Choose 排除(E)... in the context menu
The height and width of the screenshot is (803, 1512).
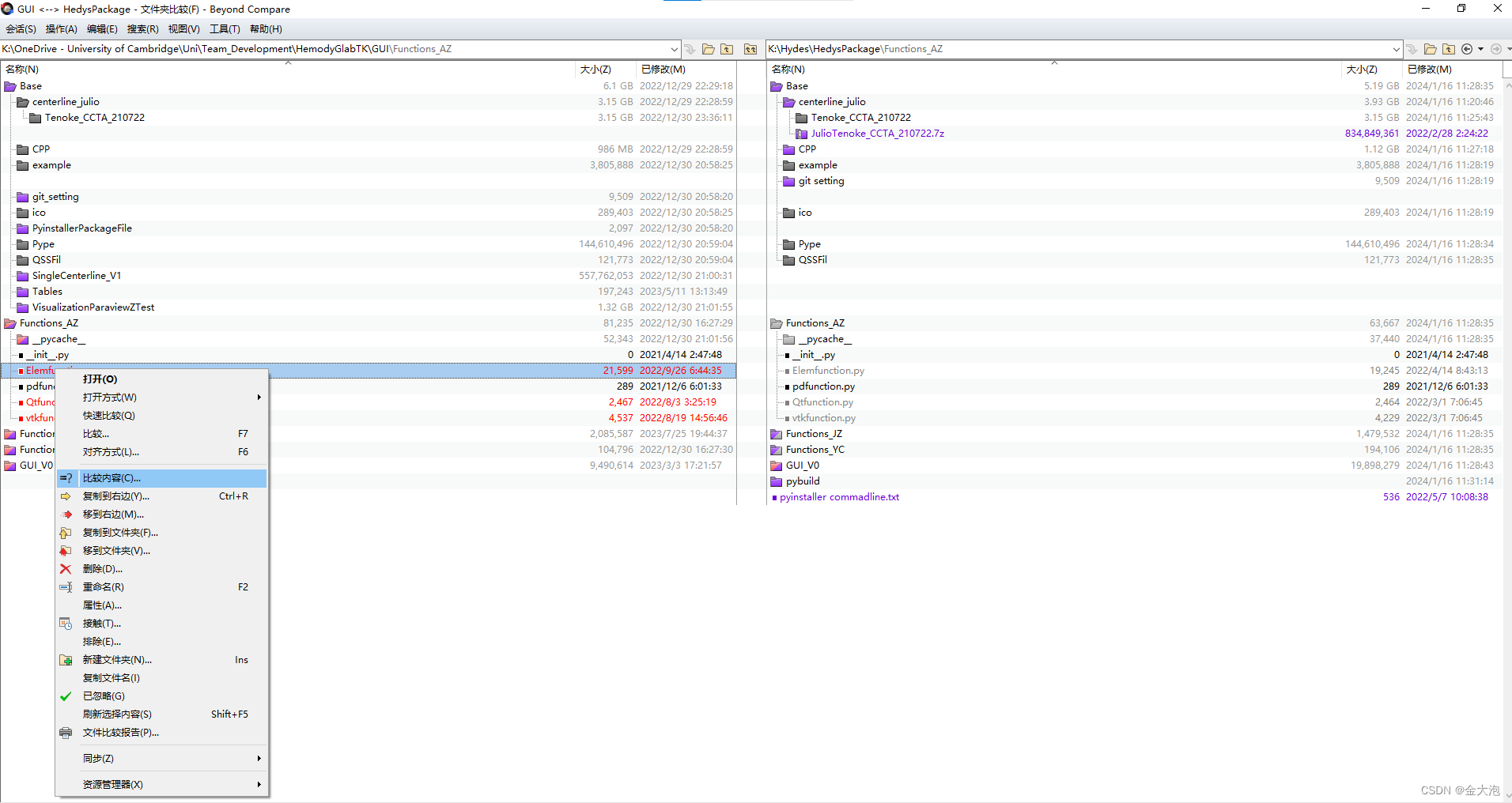(161, 642)
